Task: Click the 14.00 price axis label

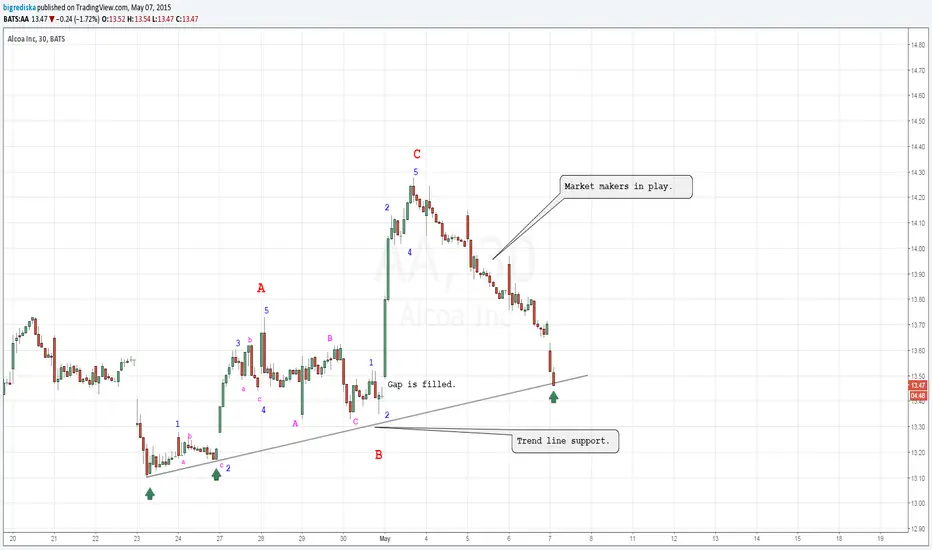Action: click(918, 249)
